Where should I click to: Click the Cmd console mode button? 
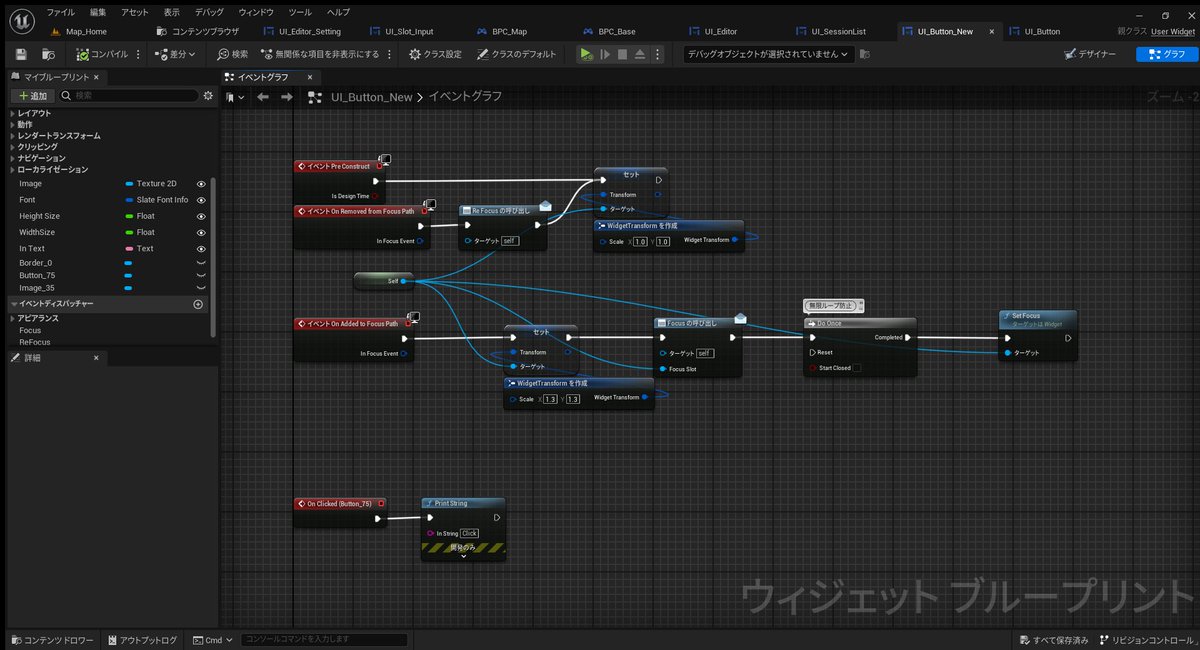pyautogui.click(x=213, y=640)
